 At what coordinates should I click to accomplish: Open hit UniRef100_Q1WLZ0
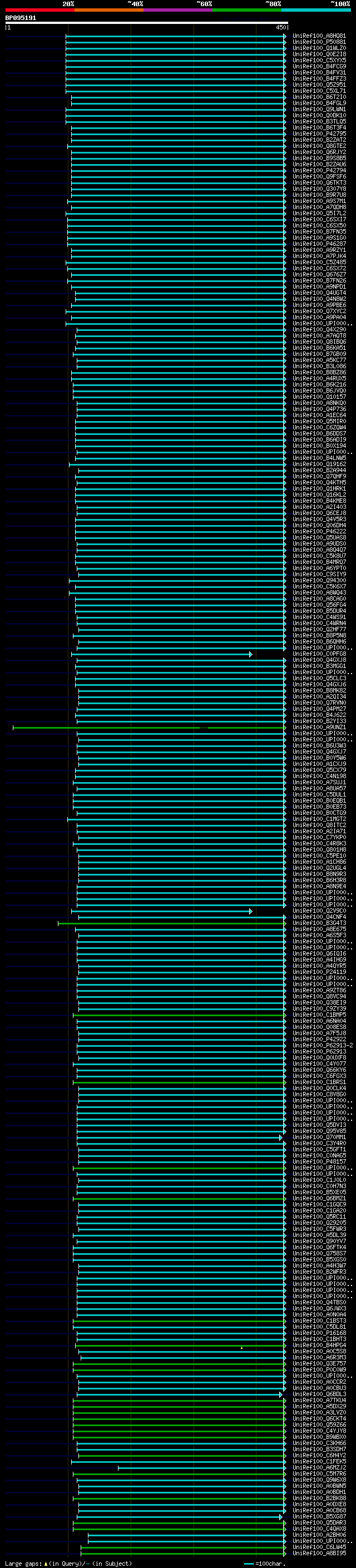tap(319, 48)
